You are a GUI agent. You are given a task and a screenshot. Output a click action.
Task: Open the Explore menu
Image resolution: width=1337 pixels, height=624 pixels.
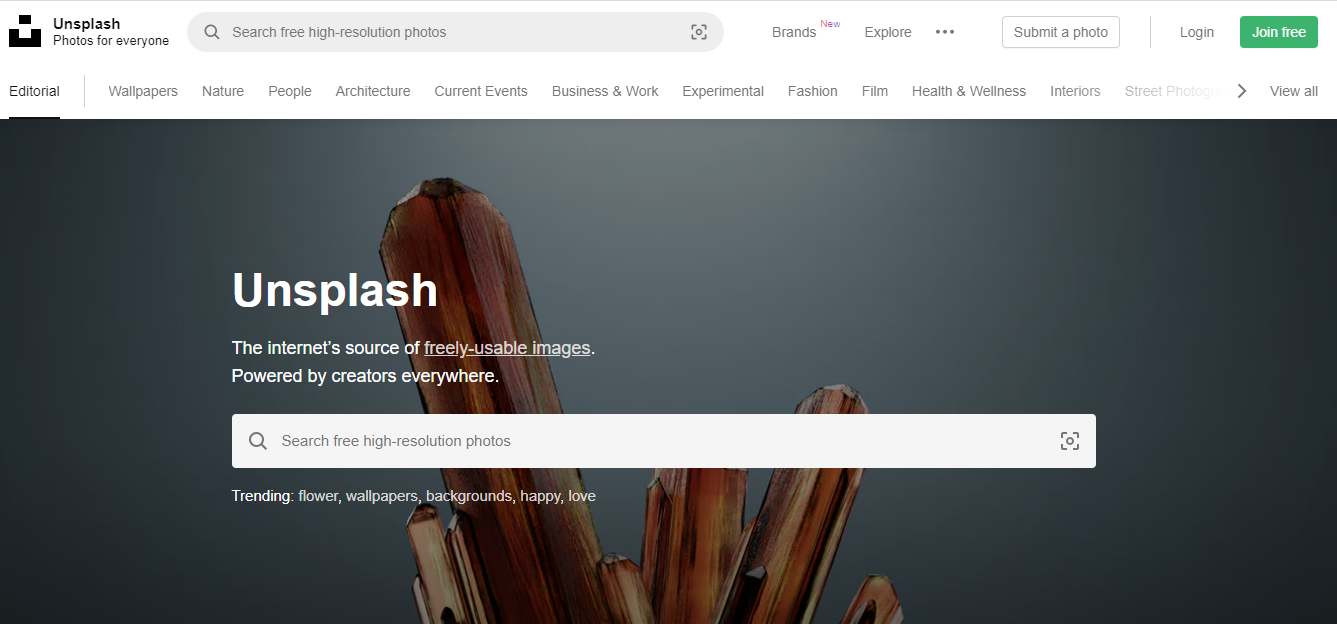[x=888, y=32]
